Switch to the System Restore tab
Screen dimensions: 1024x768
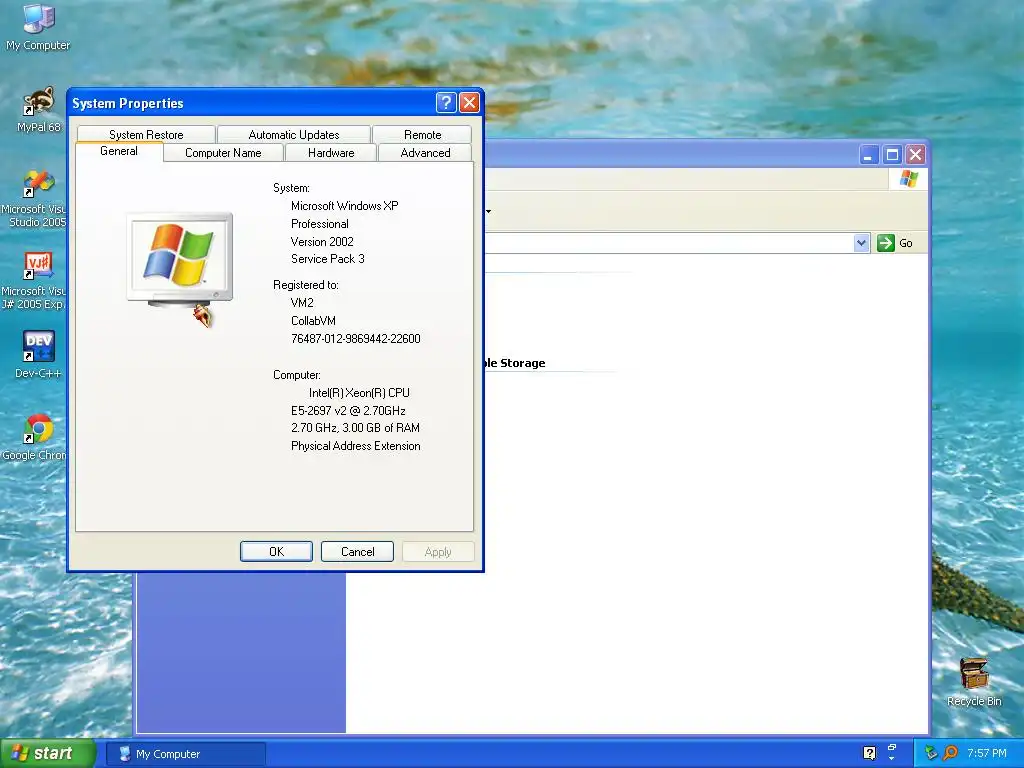click(x=146, y=135)
